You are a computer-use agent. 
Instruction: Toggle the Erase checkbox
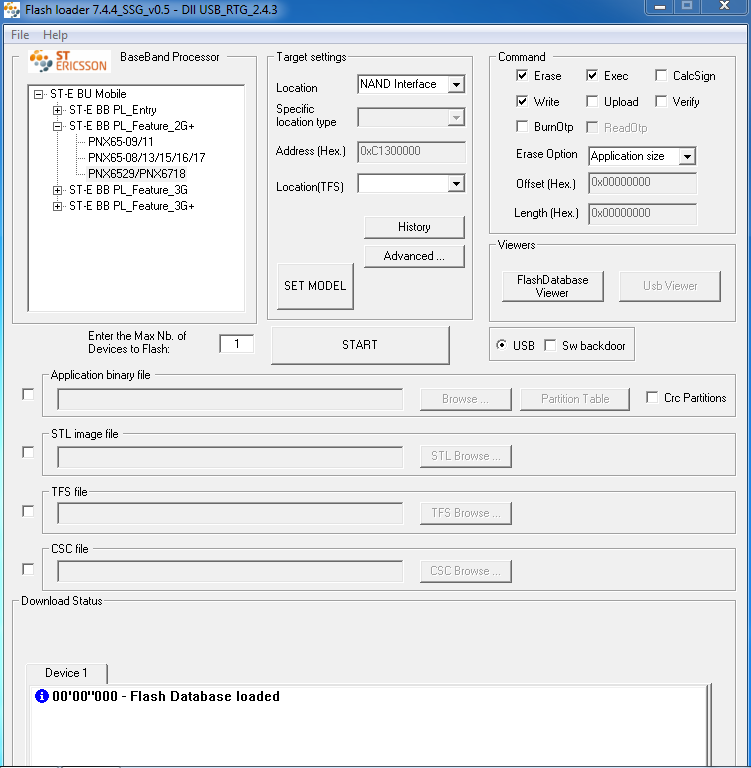tap(522, 75)
